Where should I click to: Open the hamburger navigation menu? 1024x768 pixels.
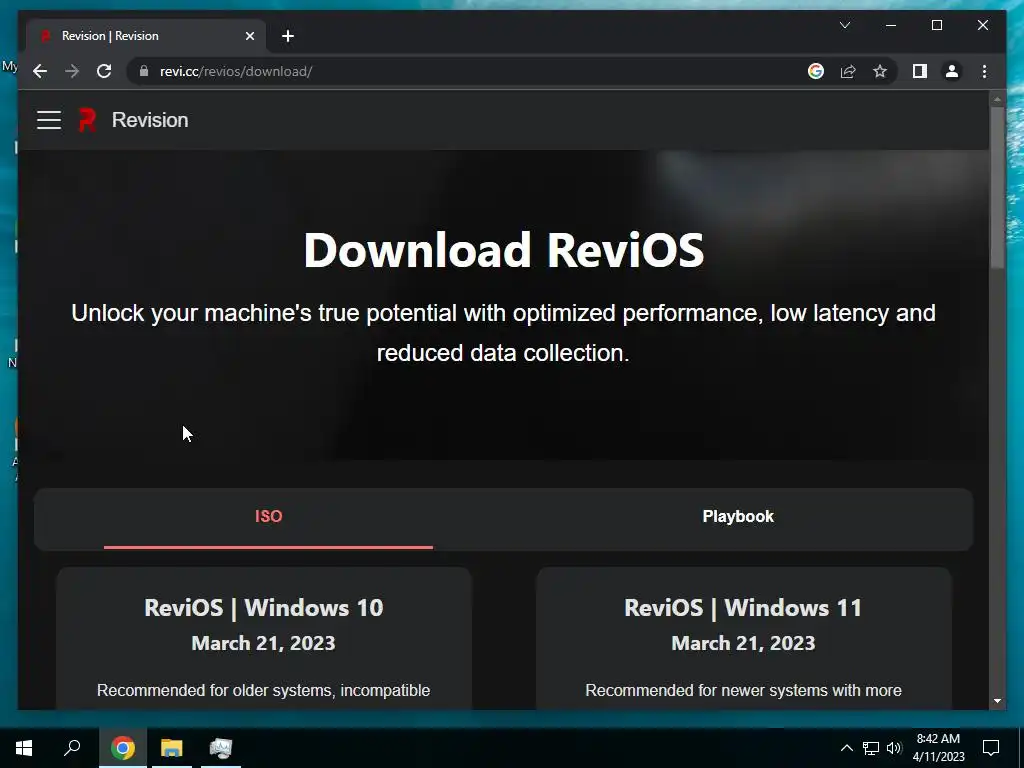pos(49,120)
